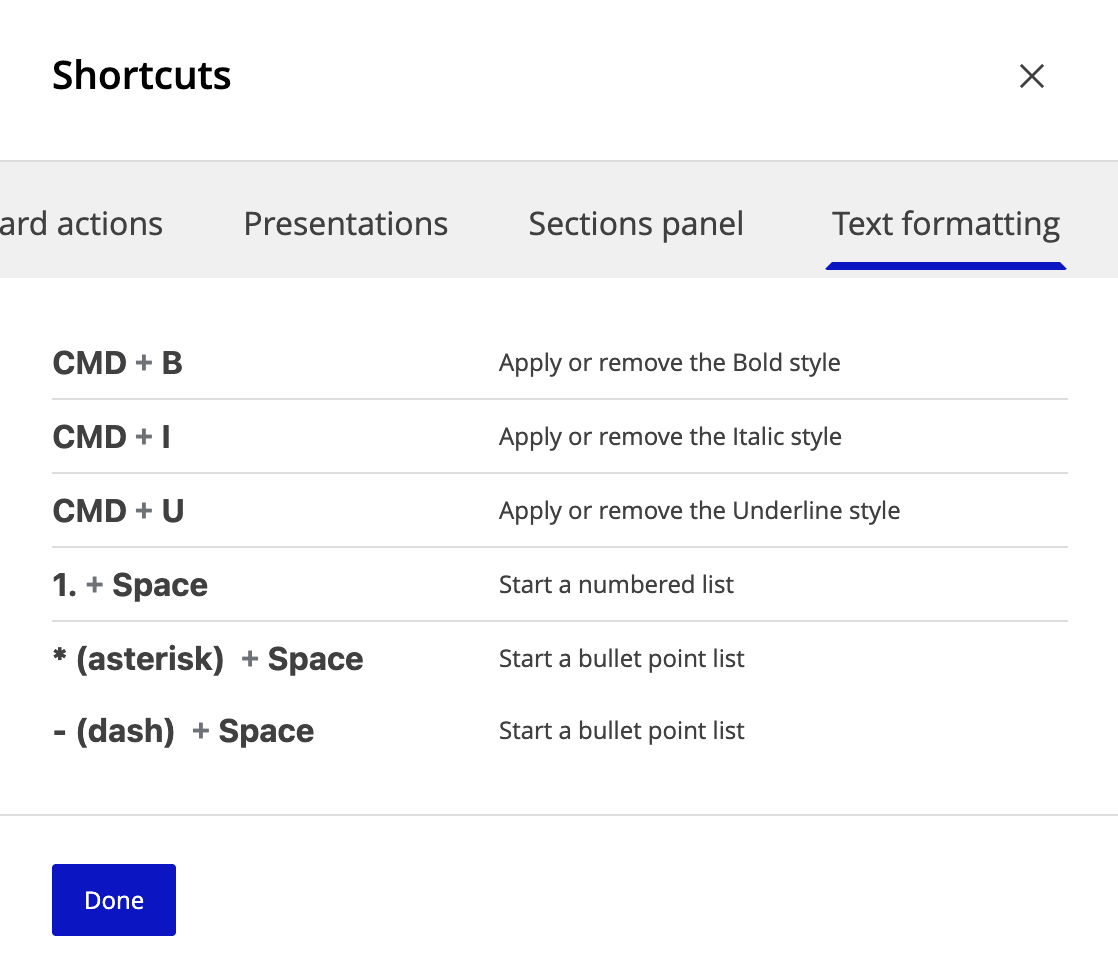Click 'Start a numbered list' description
Screen dimensions: 1118x972
pyautogui.click(x=616, y=585)
